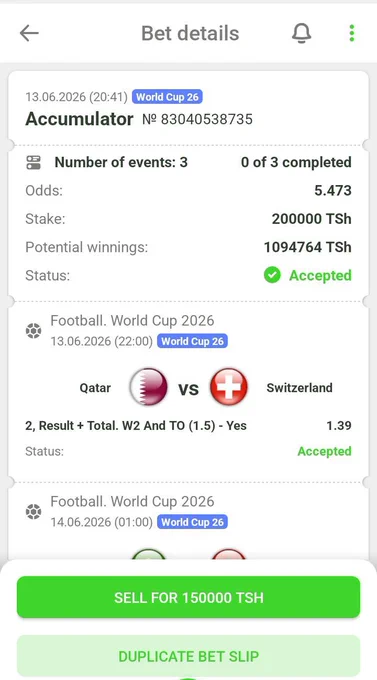Click the number of events list icon

pyautogui.click(x=33, y=163)
